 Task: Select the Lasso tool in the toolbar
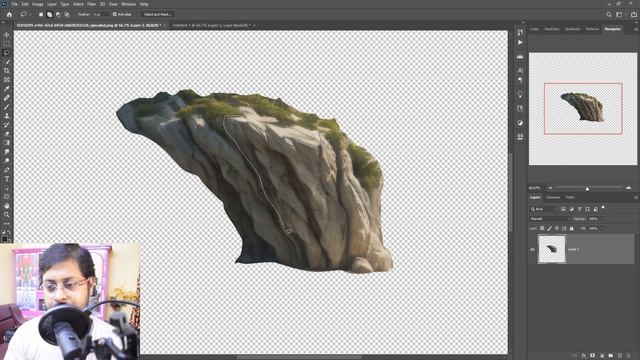[7, 53]
